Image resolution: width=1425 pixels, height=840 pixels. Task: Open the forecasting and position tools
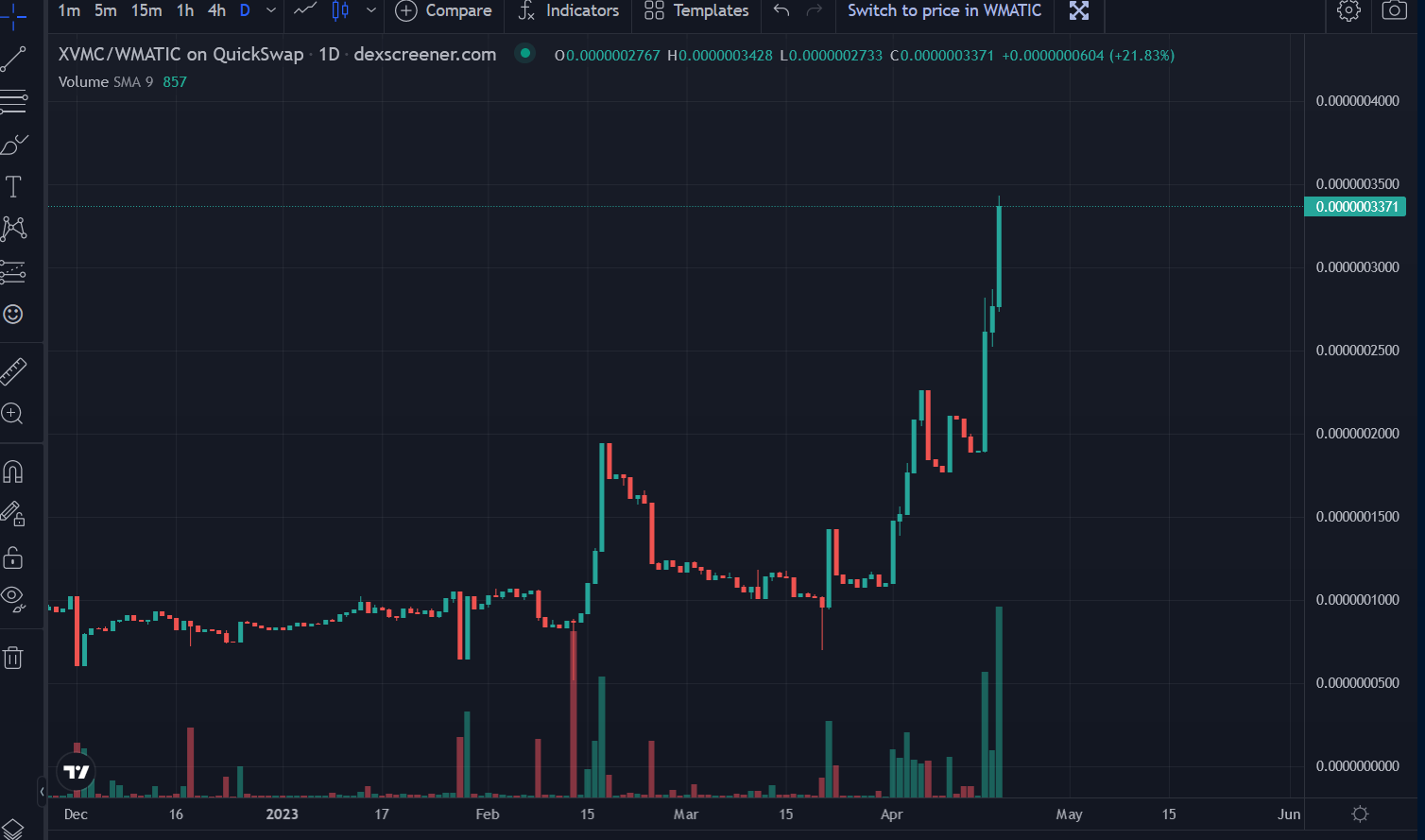(x=13, y=272)
